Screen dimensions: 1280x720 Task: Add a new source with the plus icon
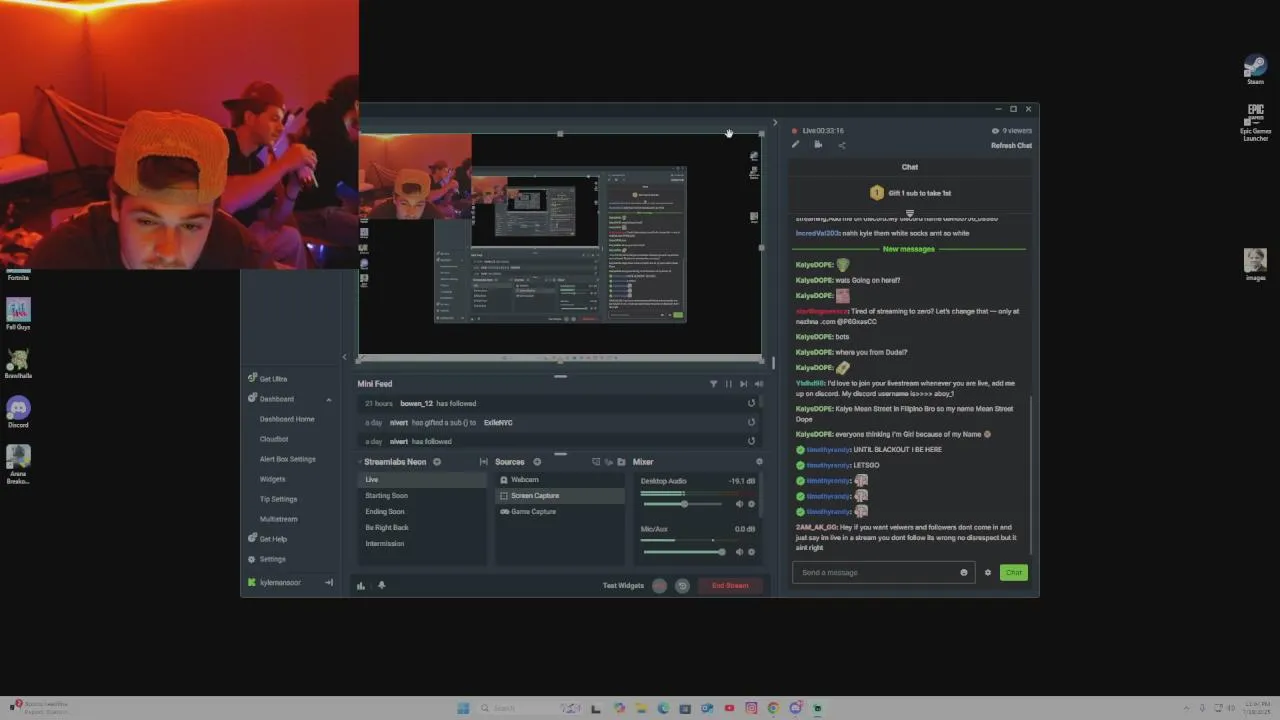[x=537, y=462]
